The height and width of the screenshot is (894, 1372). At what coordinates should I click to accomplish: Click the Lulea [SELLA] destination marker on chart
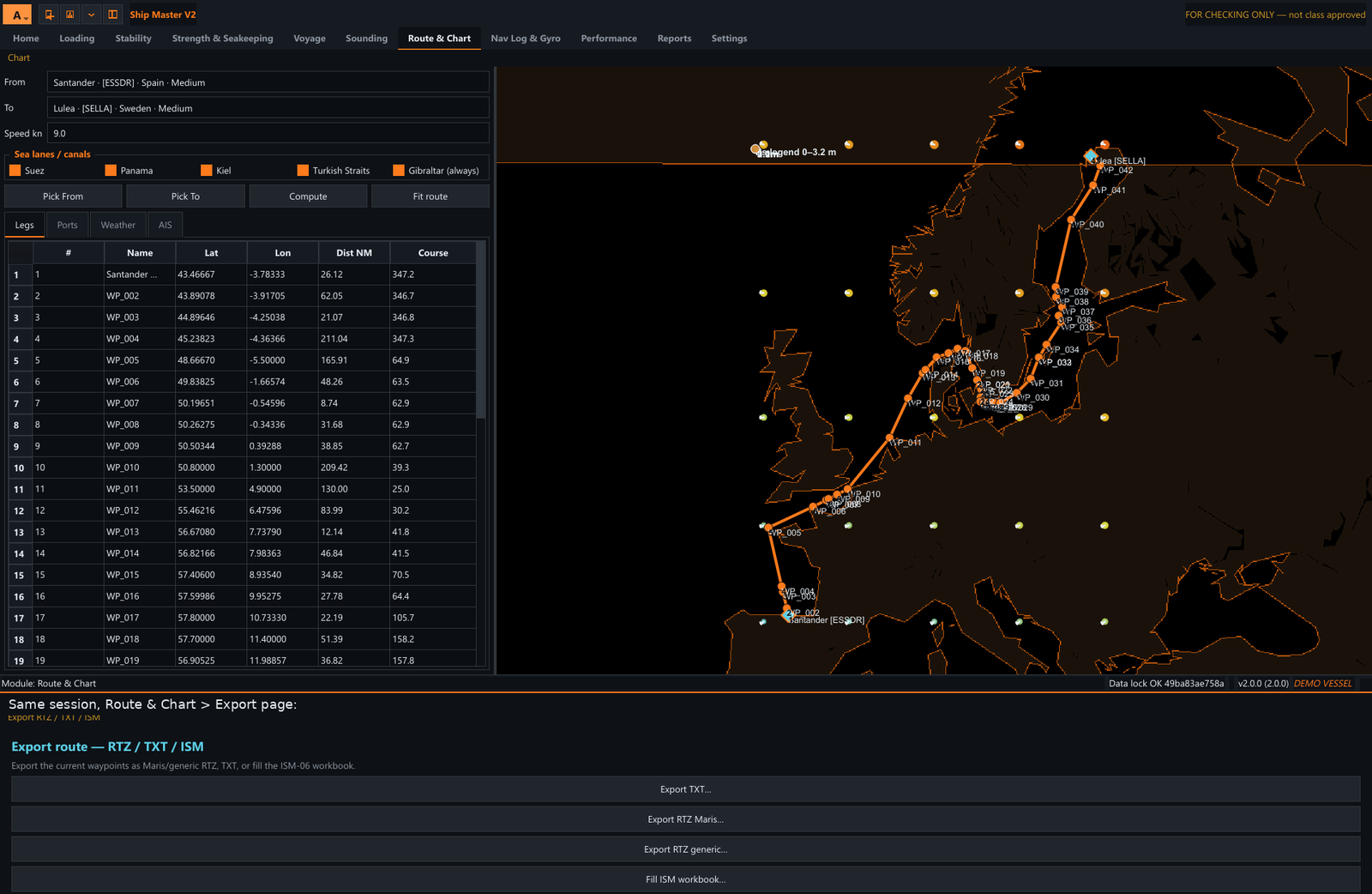click(x=1091, y=156)
